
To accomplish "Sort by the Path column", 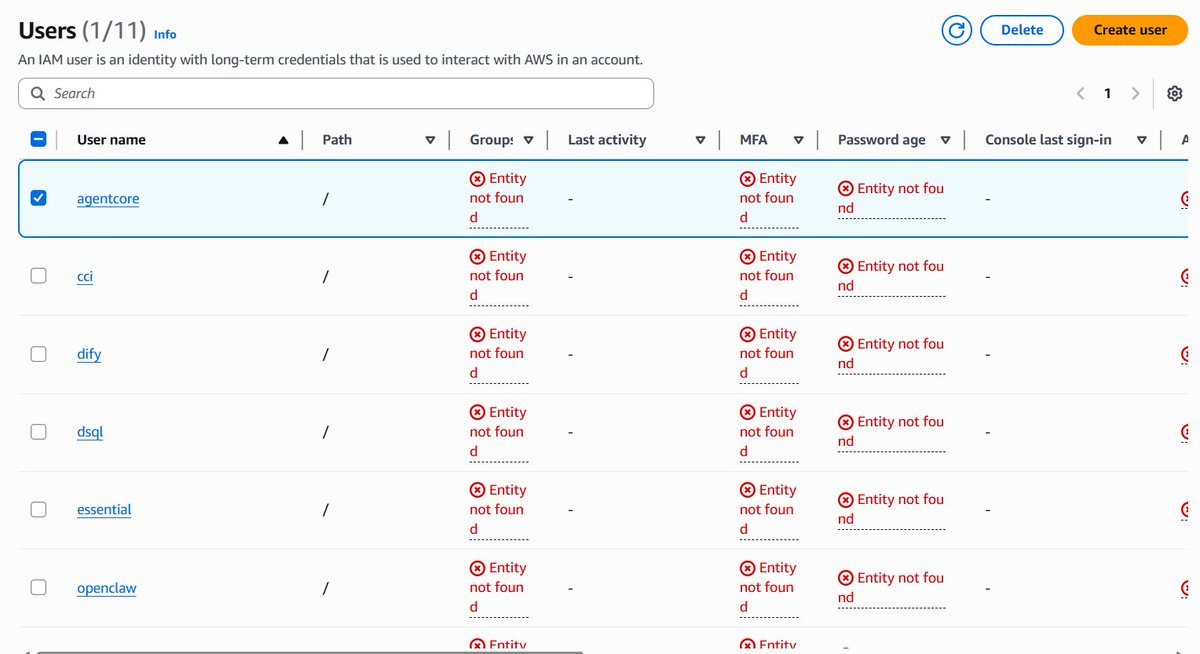I will pos(430,140).
